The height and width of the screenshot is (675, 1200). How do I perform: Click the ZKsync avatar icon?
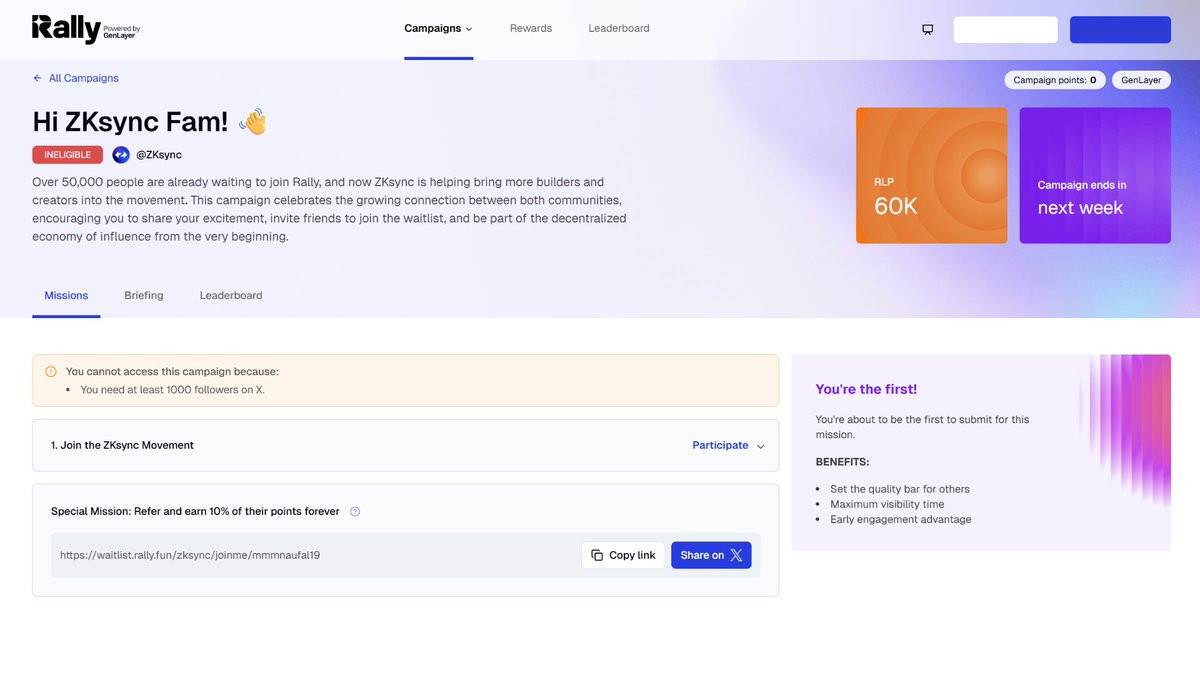click(x=121, y=155)
